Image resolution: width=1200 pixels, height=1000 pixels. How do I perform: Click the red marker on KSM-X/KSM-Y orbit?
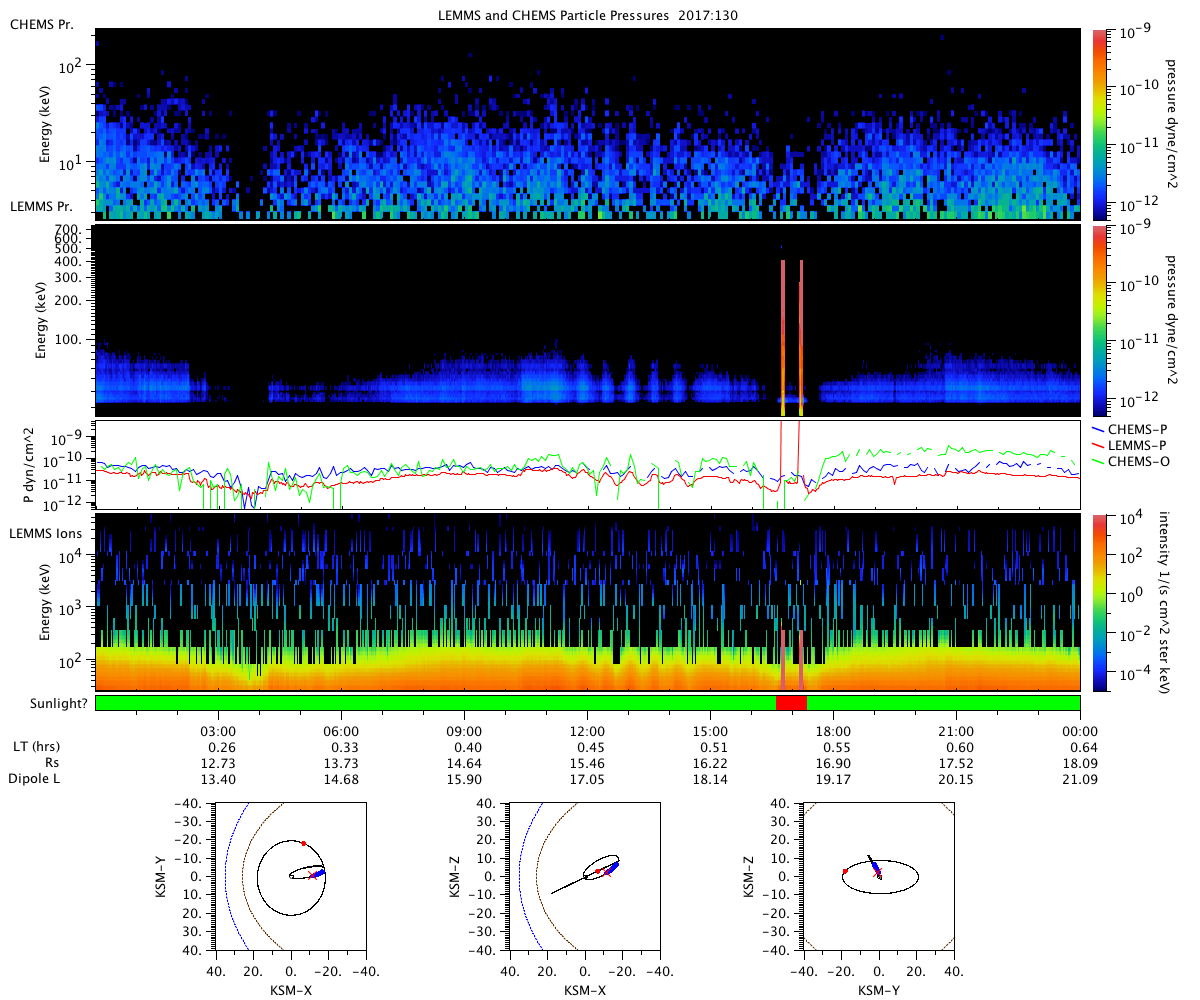tap(304, 843)
